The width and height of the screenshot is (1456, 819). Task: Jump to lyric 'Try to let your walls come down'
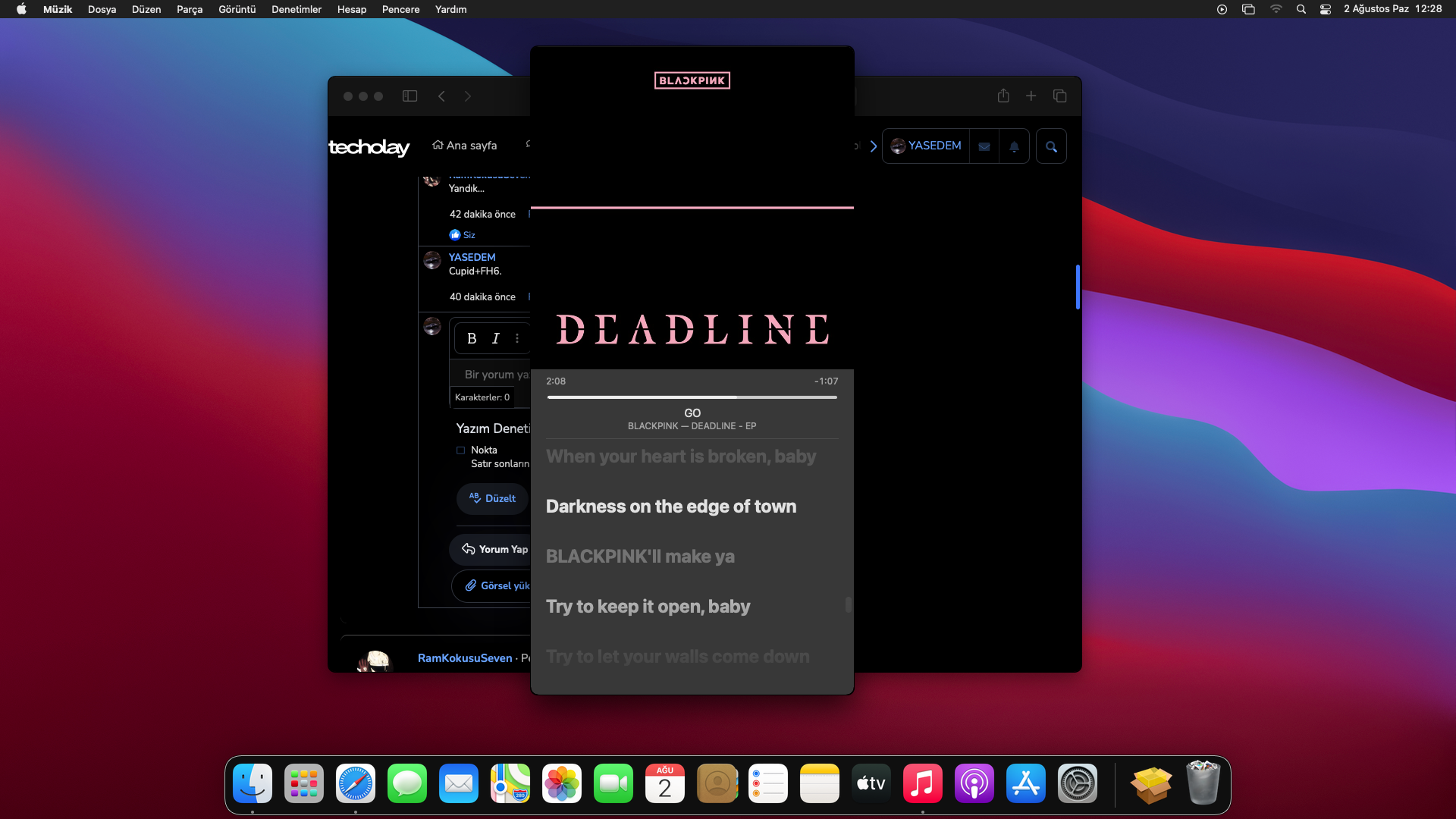[x=678, y=657]
